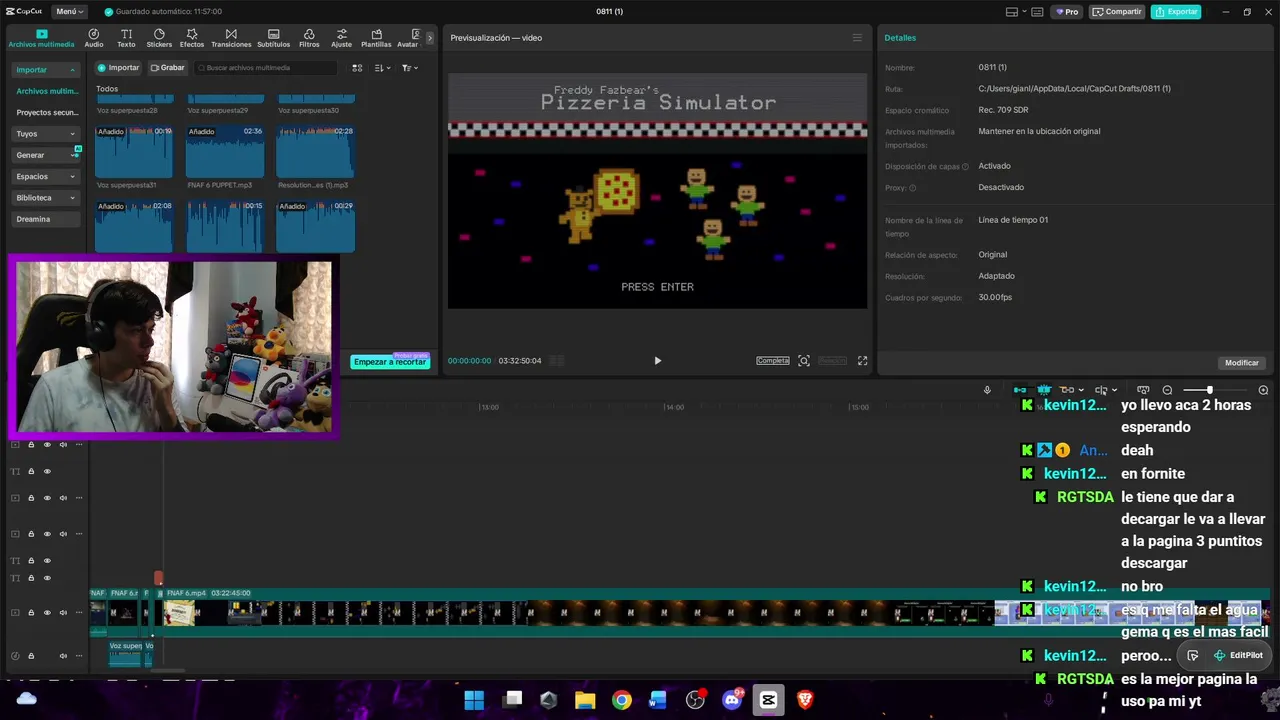Screen dimensions: 1280x720
Task: Expand the Tuyos sidebar section
Action: point(46,134)
